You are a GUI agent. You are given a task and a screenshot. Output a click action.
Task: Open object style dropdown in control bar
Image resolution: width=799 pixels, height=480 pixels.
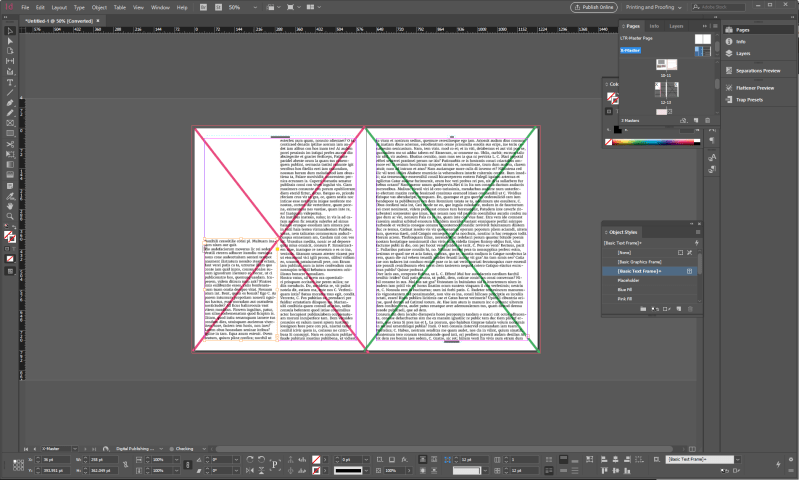(737, 460)
